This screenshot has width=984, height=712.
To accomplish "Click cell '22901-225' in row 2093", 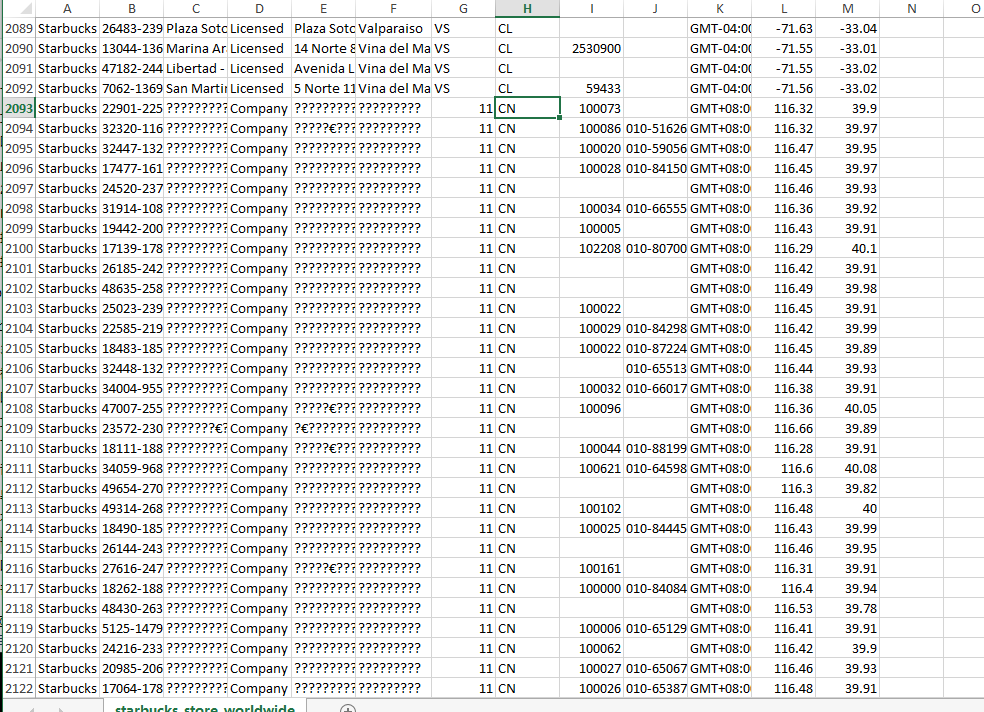I will [x=131, y=108].
